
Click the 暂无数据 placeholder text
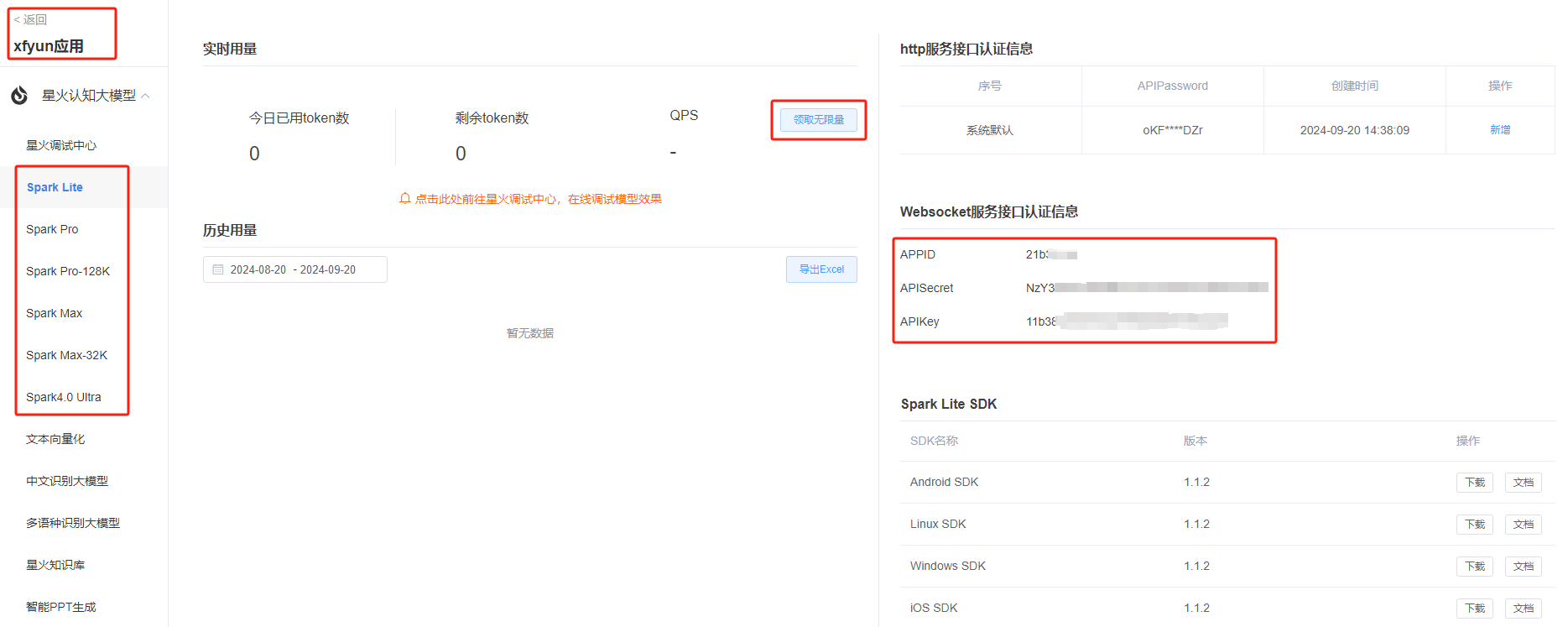coord(530,333)
